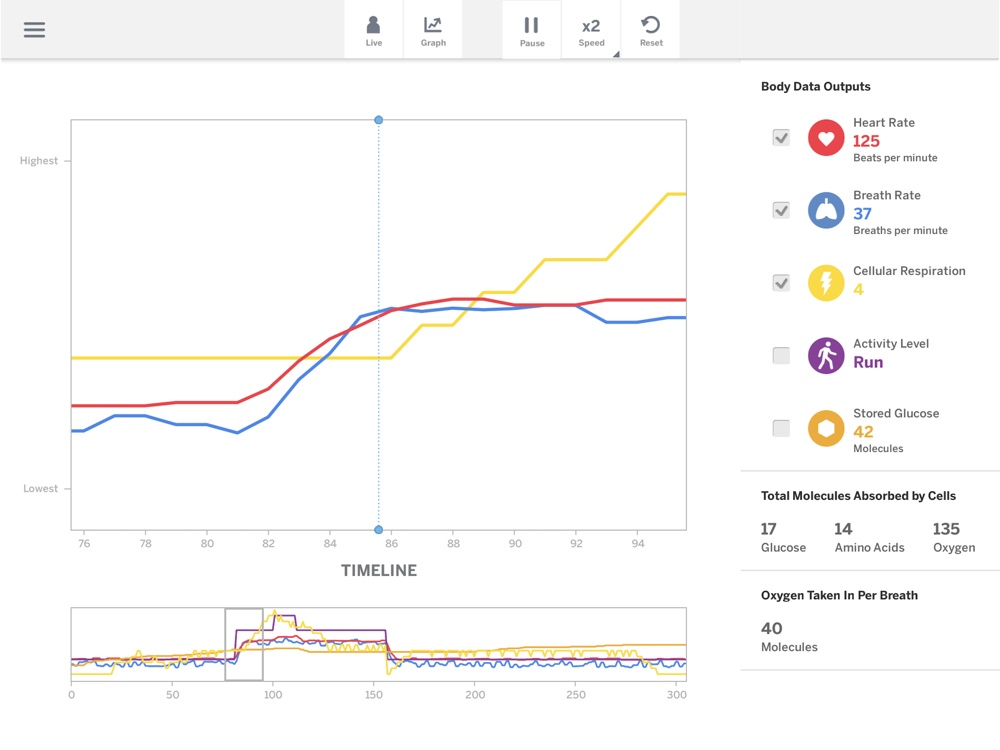
Task: Disable the Cellular Respiration checkbox
Action: tap(781, 283)
